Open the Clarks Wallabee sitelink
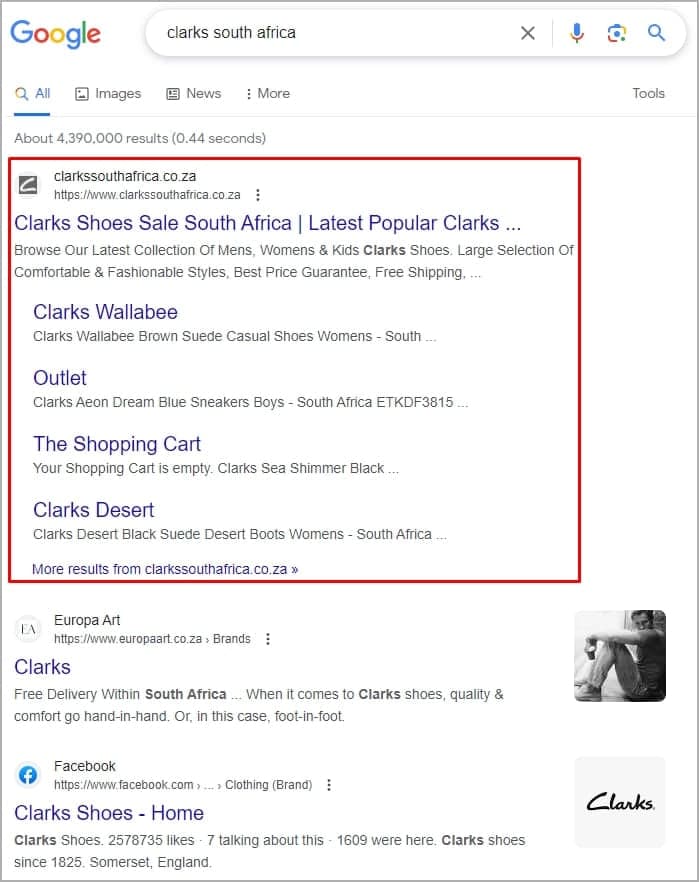 [x=105, y=311]
